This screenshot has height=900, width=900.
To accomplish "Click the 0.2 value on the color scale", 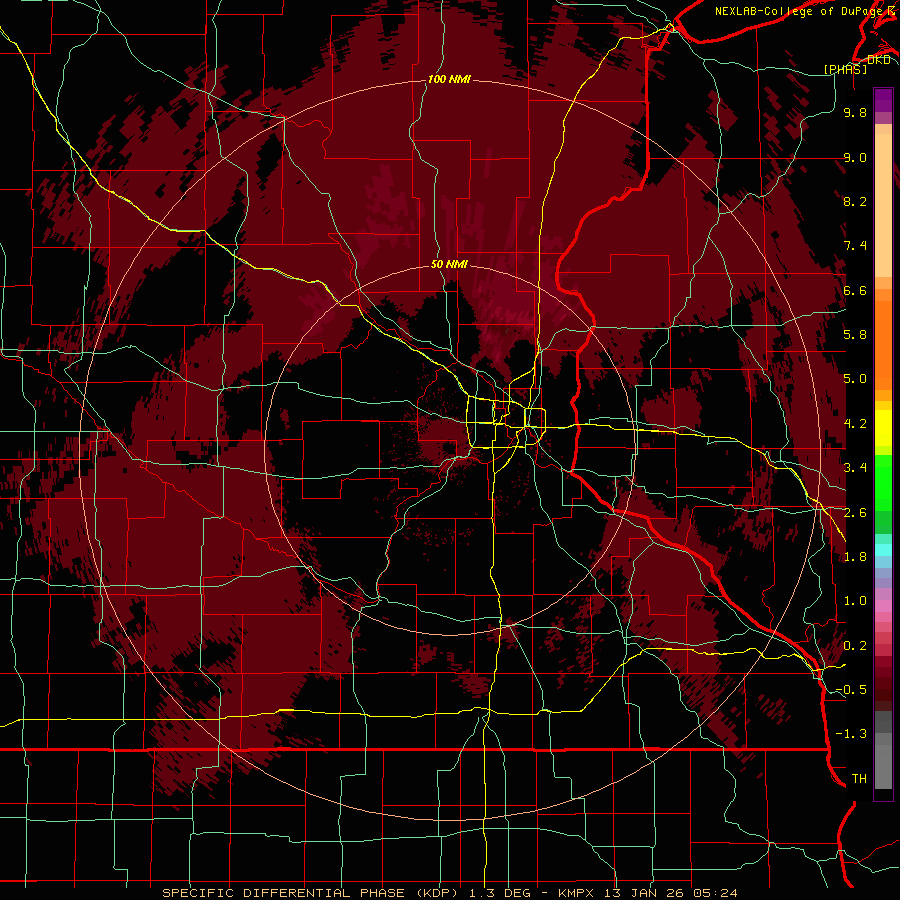I will (x=855, y=646).
